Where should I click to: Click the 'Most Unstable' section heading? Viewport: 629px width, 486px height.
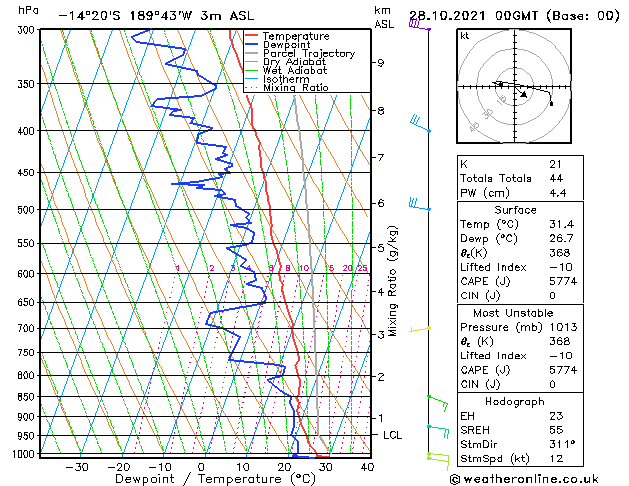click(513, 313)
